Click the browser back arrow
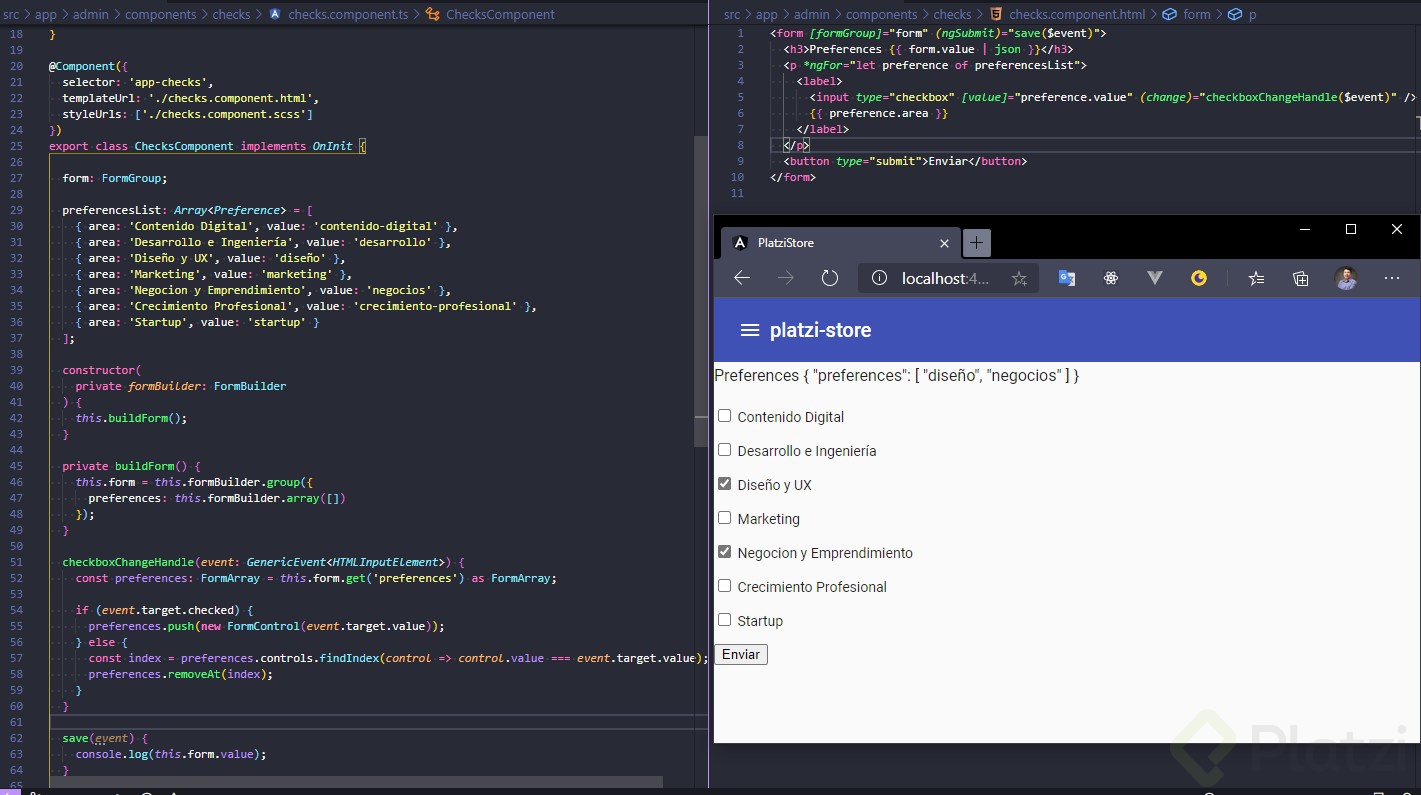 742,278
